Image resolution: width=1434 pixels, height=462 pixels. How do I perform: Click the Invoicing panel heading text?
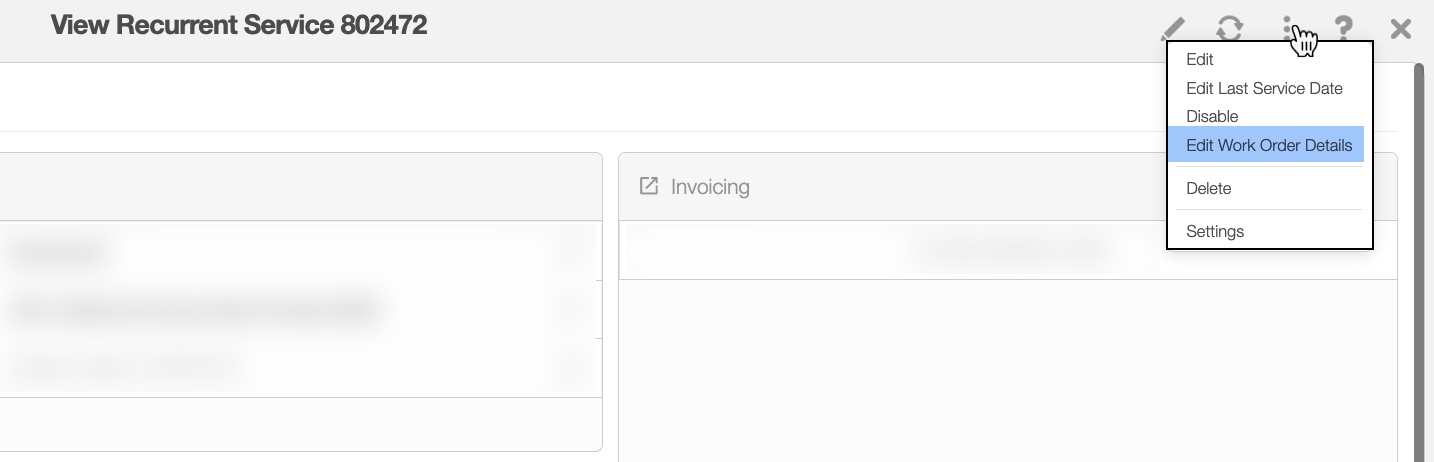pos(710,187)
